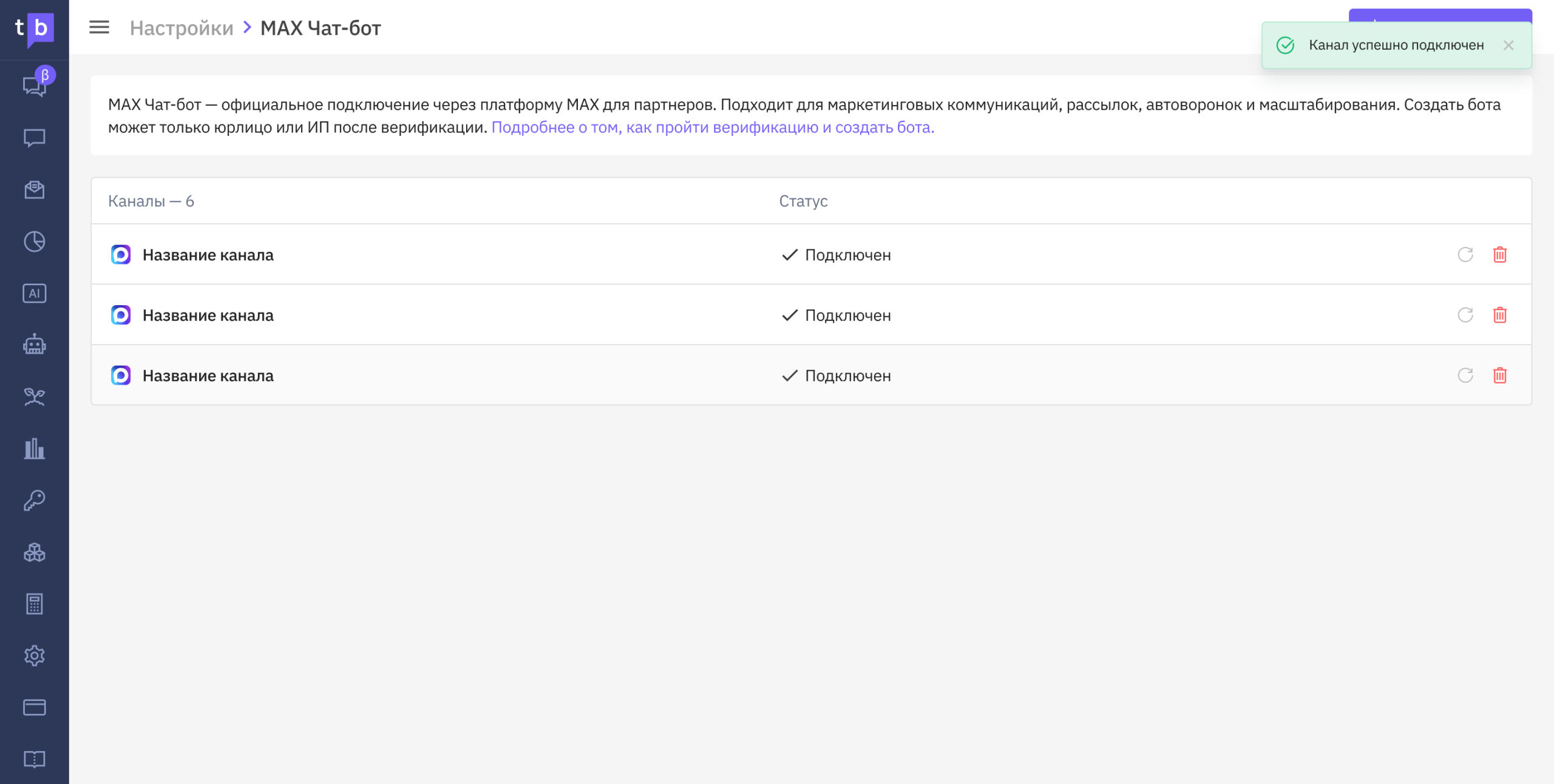This screenshot has height=784, width=1554.
Task: Open bar chart statistics sidebar icon
Action: click(34, 448)
